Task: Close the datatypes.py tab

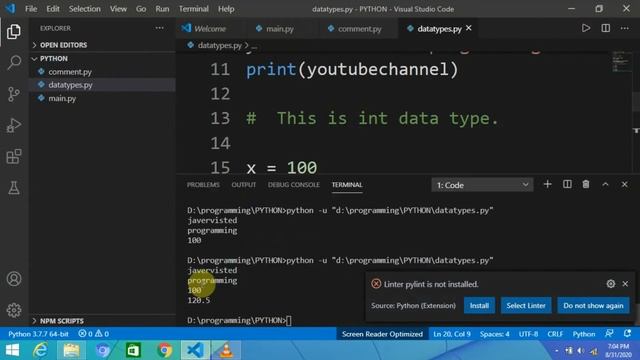Action: (469, 28)
